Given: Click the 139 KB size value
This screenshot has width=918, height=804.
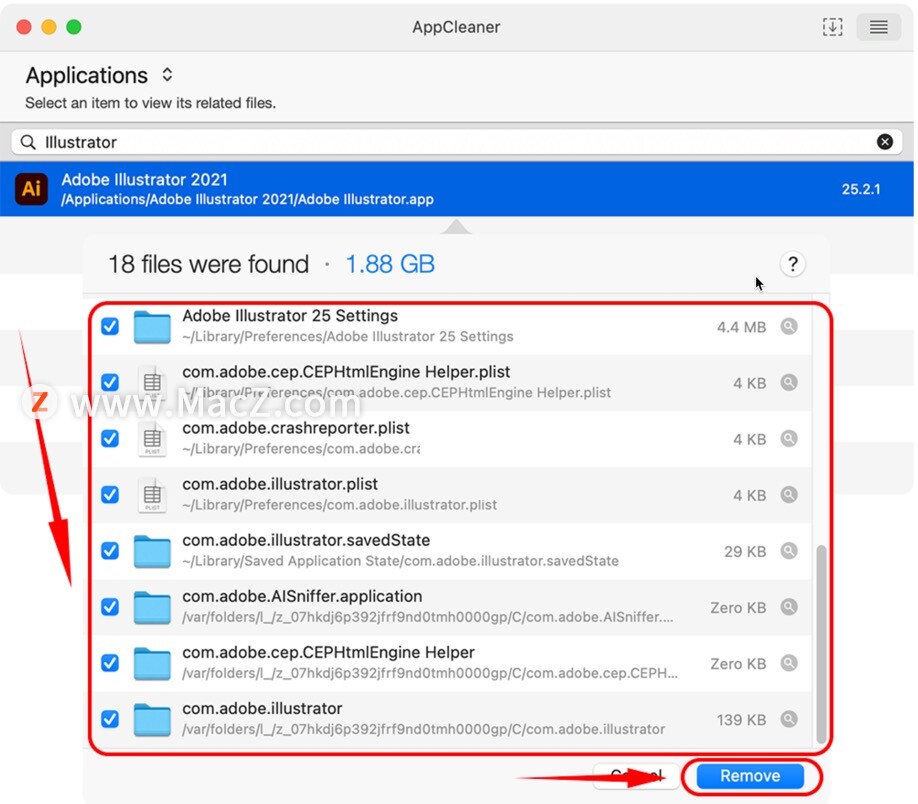Looking at the screenshot, I should [x=741, y=720].
